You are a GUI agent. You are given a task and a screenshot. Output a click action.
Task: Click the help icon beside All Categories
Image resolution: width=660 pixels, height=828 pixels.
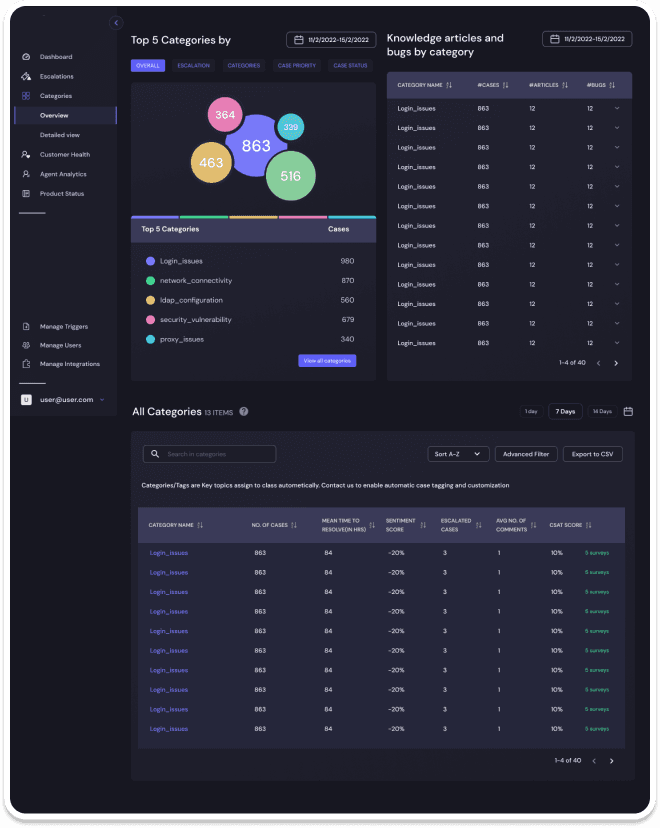coord(243,411)
